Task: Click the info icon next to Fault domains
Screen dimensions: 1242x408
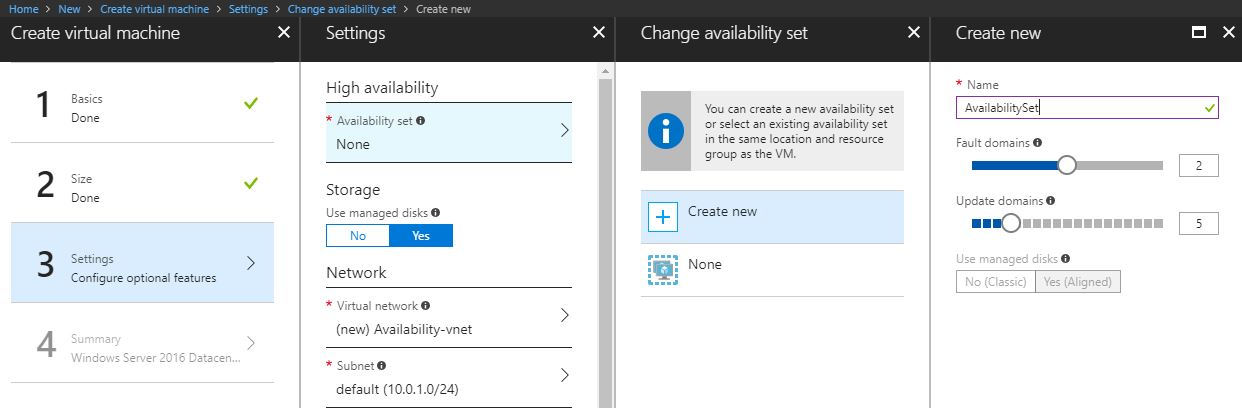Action: tap(1037, 143)
